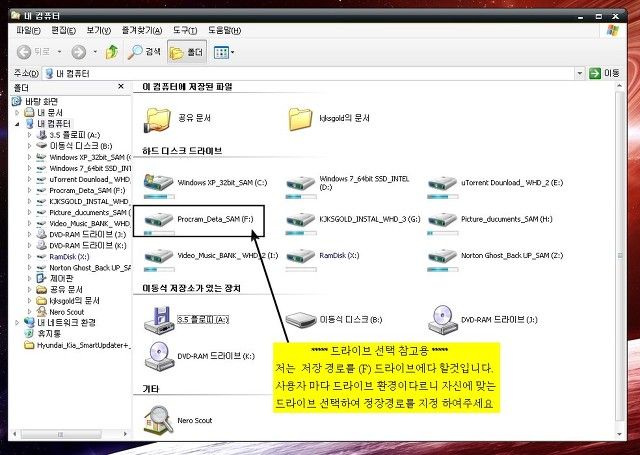640x455 pixels.
Task: Open the 보기(V) menu
Action: click(x=98, y=30)
